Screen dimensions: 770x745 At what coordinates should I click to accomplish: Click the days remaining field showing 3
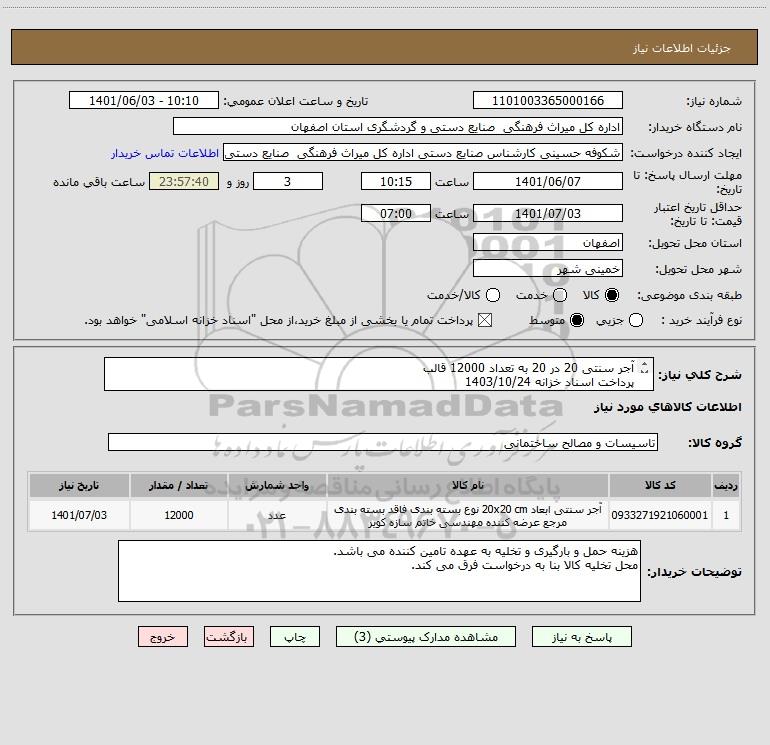pyautogui.click(x=288, y=181)
